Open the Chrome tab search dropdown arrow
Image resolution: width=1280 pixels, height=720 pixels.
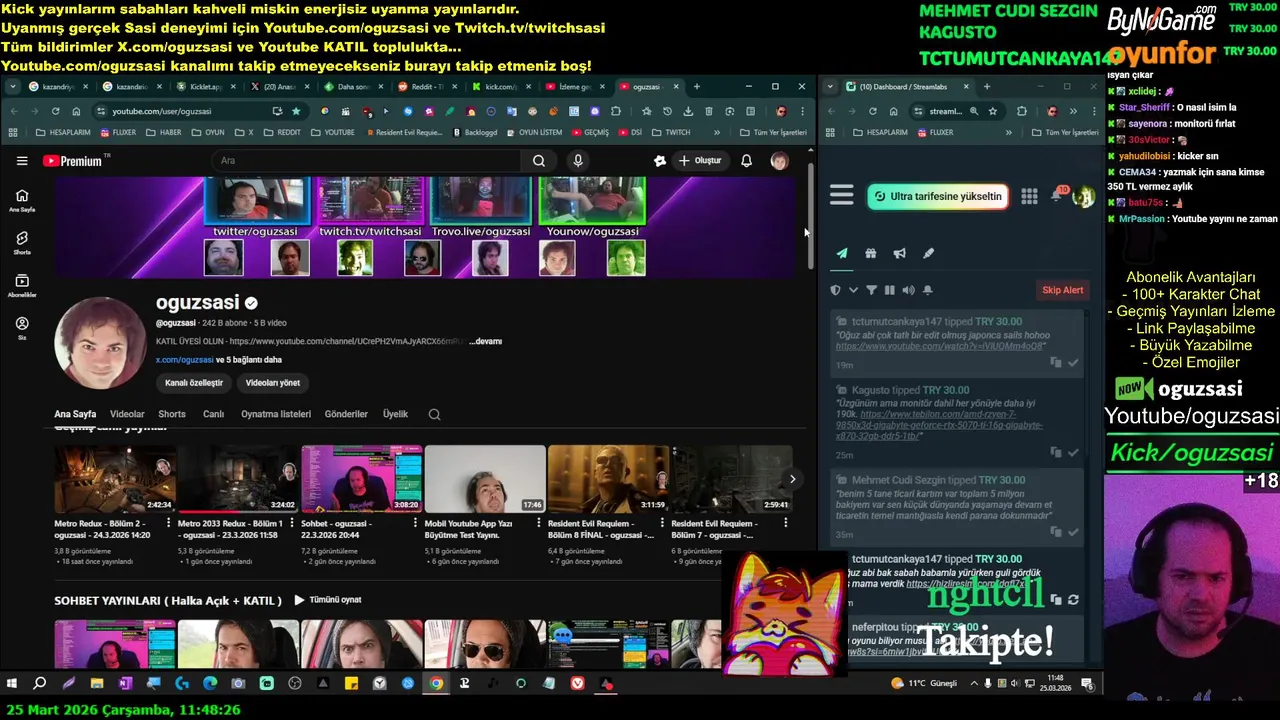coord(13,87)
